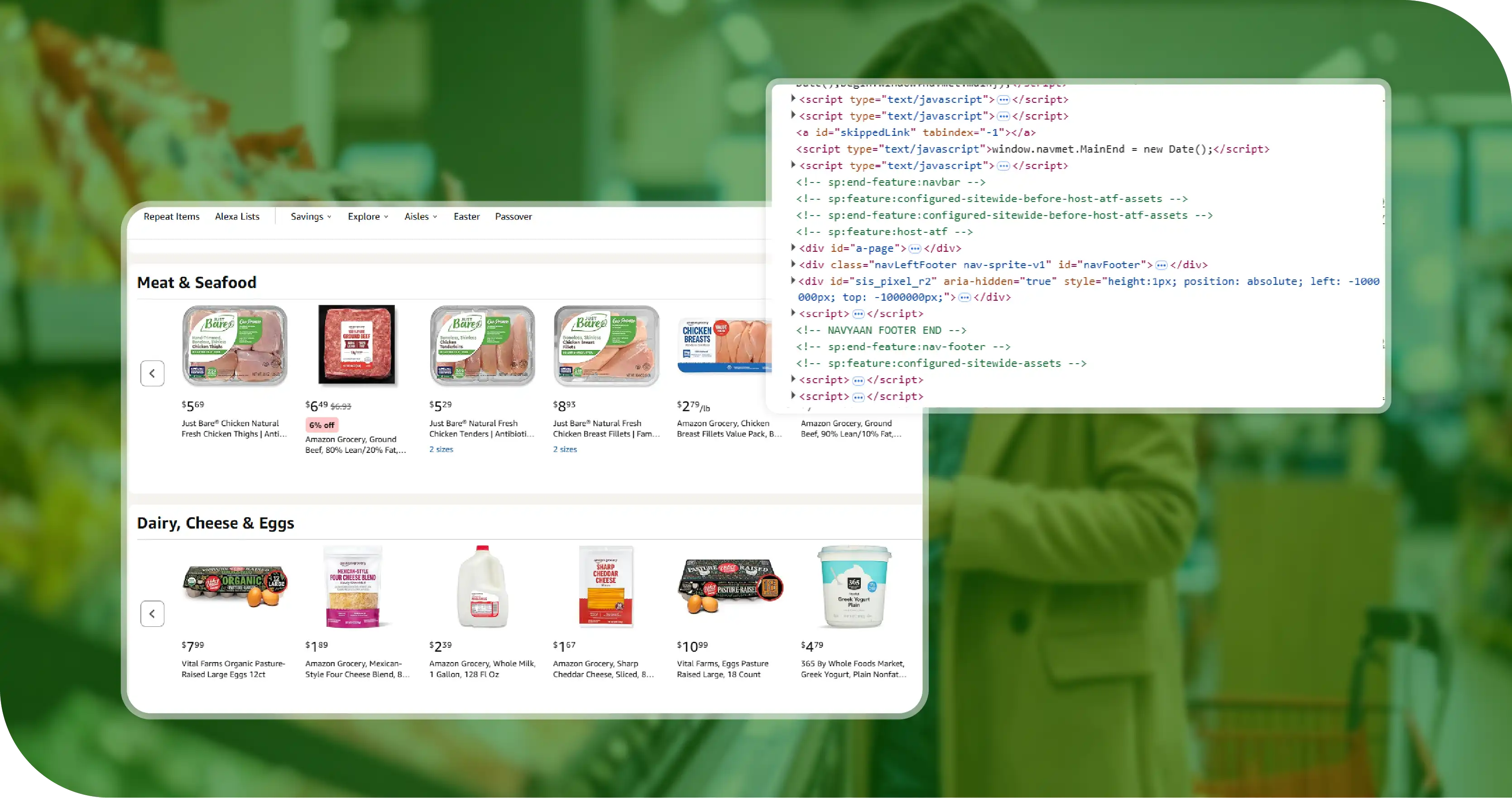Click Just Bare Chicken Breast Fillets title
1512x798 pixels.
(x=606, y=428)
